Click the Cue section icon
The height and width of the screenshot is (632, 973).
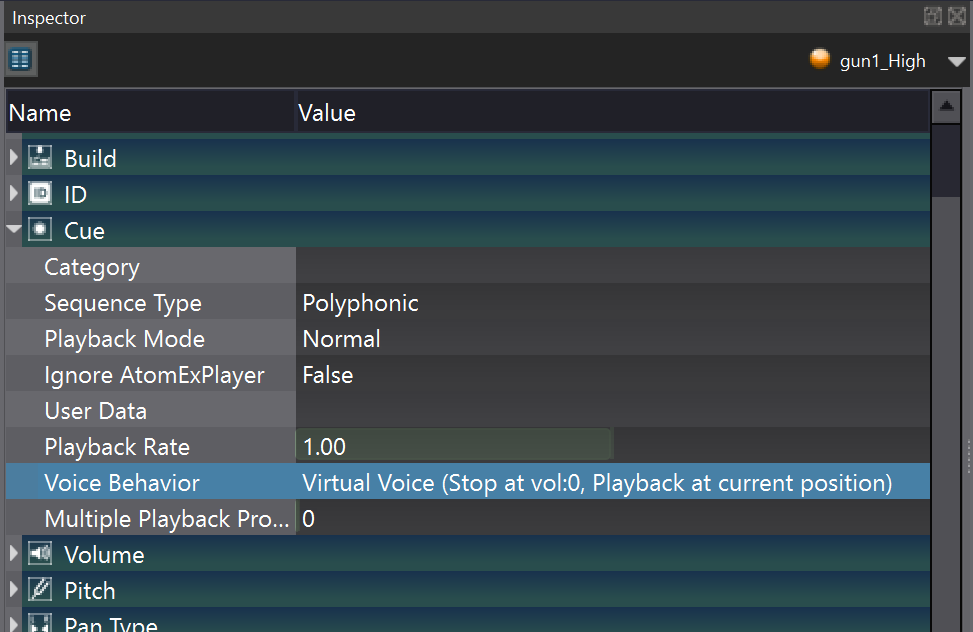[40, 230]
